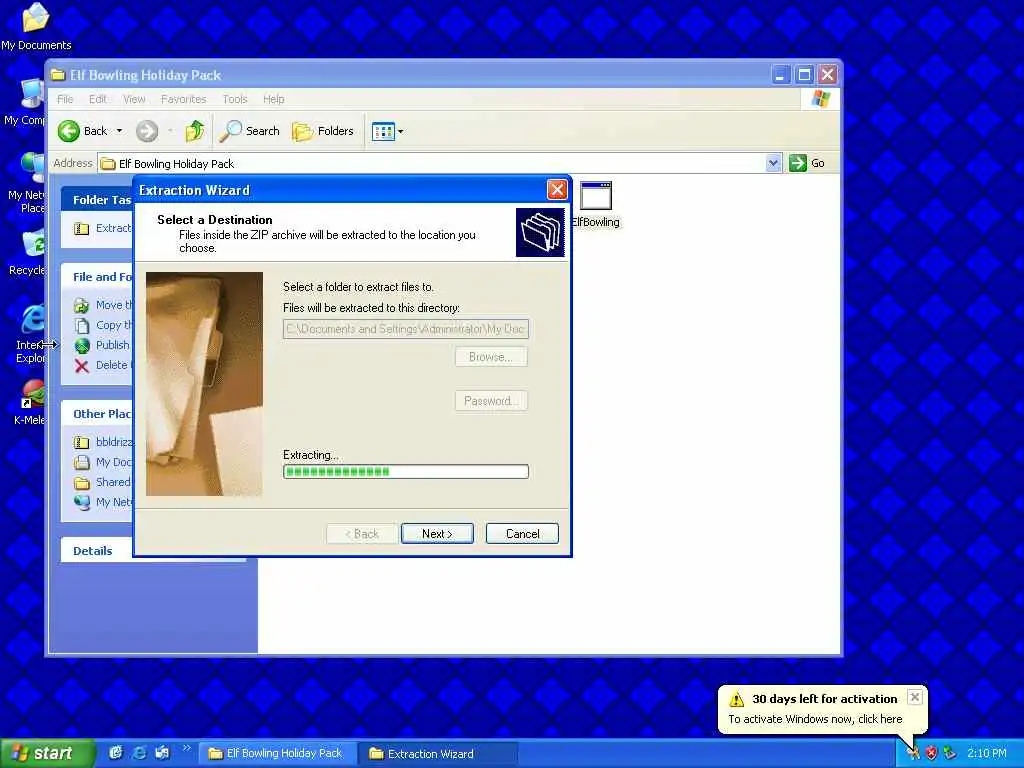Click the Windows activation keys tray icon
Viewport: 1024px width, 768px height.
point(913,753)
